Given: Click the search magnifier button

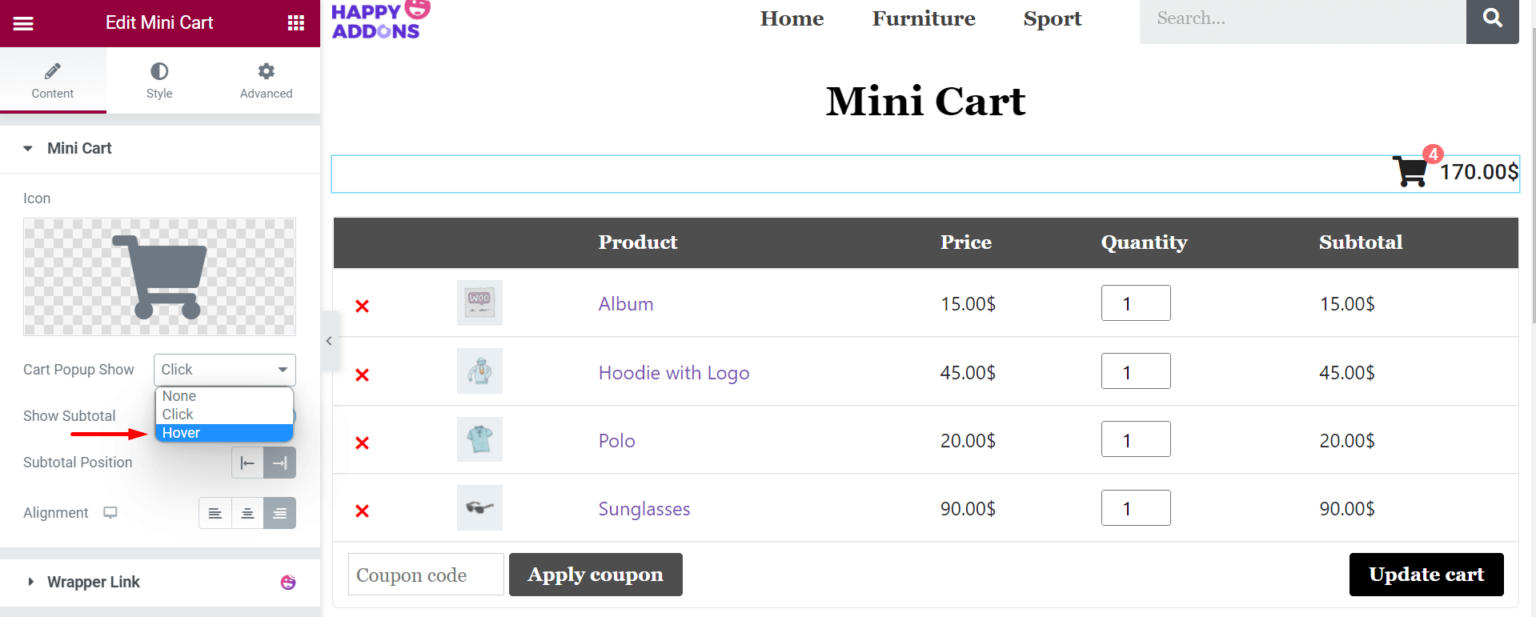Looking at the screenshot, I should tap(1493, 18).
